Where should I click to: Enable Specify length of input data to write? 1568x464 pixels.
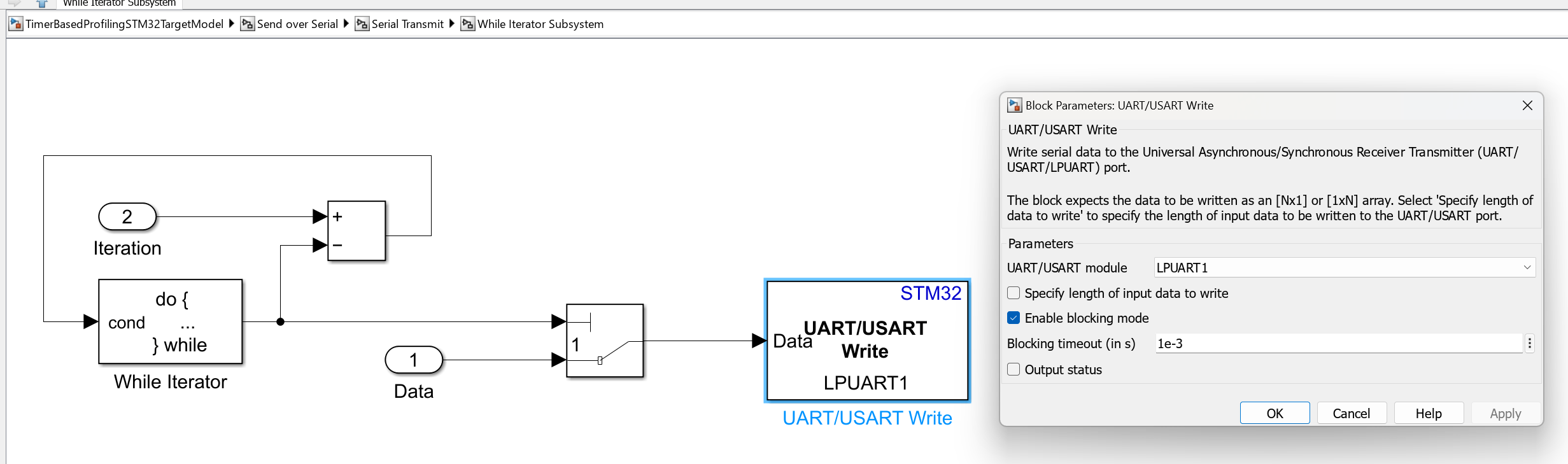(x=1014, y=293)
